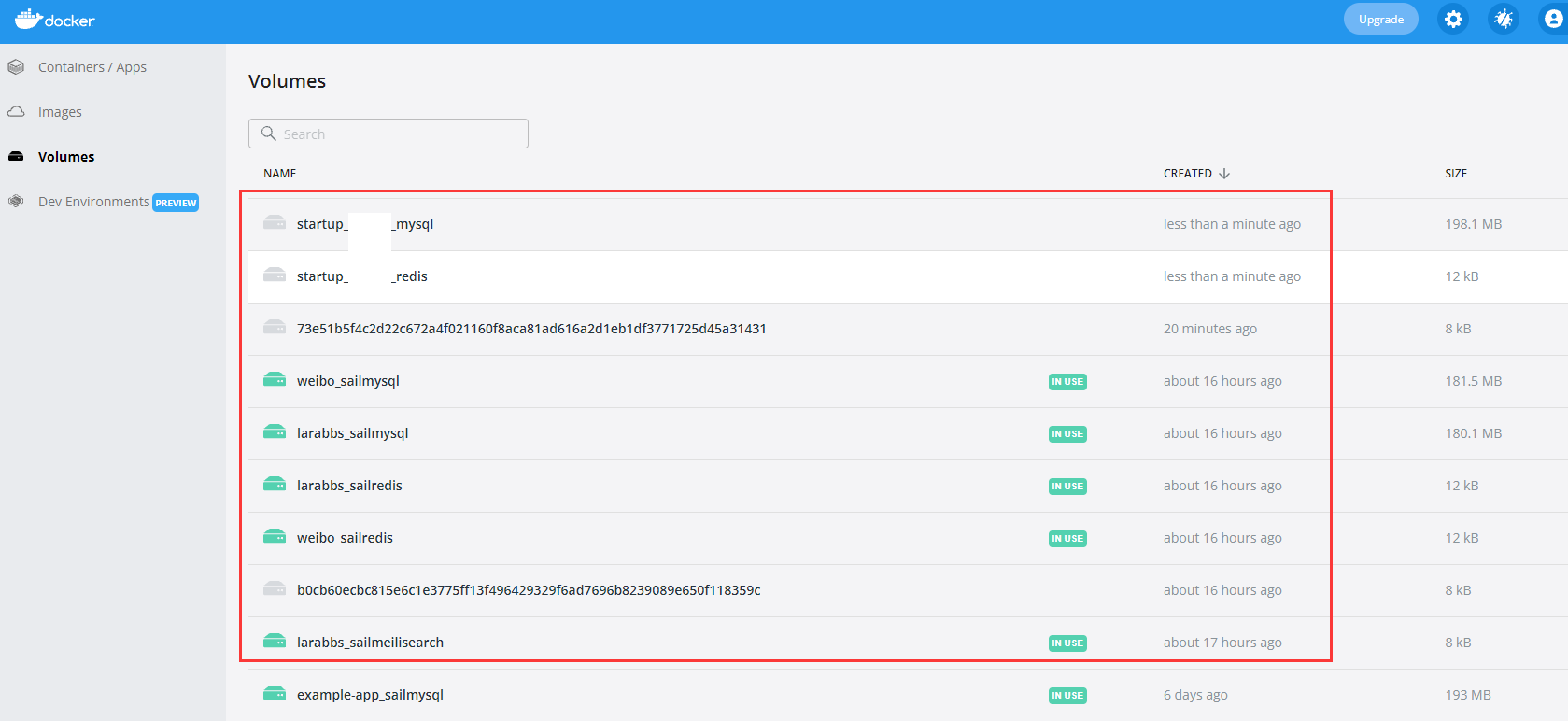Click the Images cloud icon
Screen dimensions: 1568x721
click(x=16, y=112)
